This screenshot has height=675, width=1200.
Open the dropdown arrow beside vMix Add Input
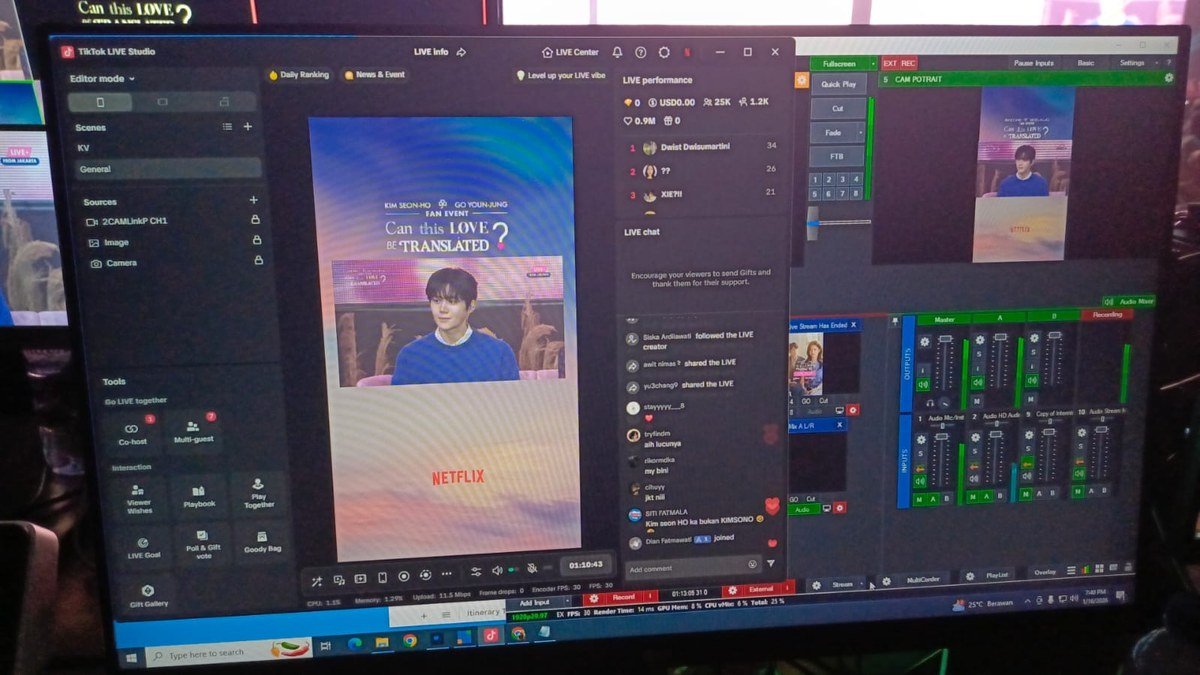point(568,601)
